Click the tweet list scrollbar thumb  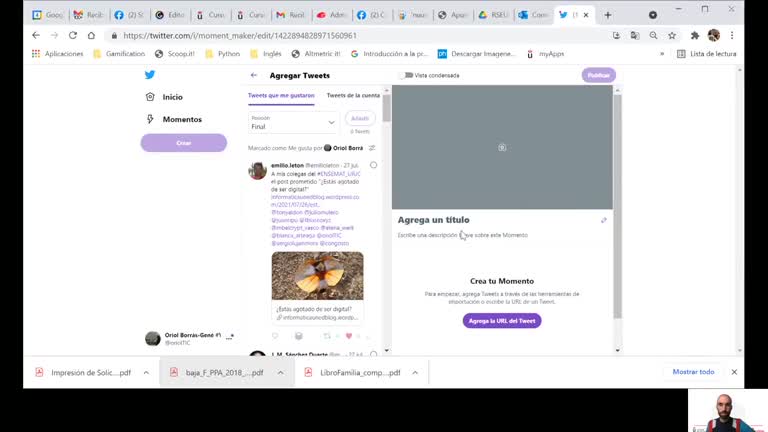tap(386, 108)
